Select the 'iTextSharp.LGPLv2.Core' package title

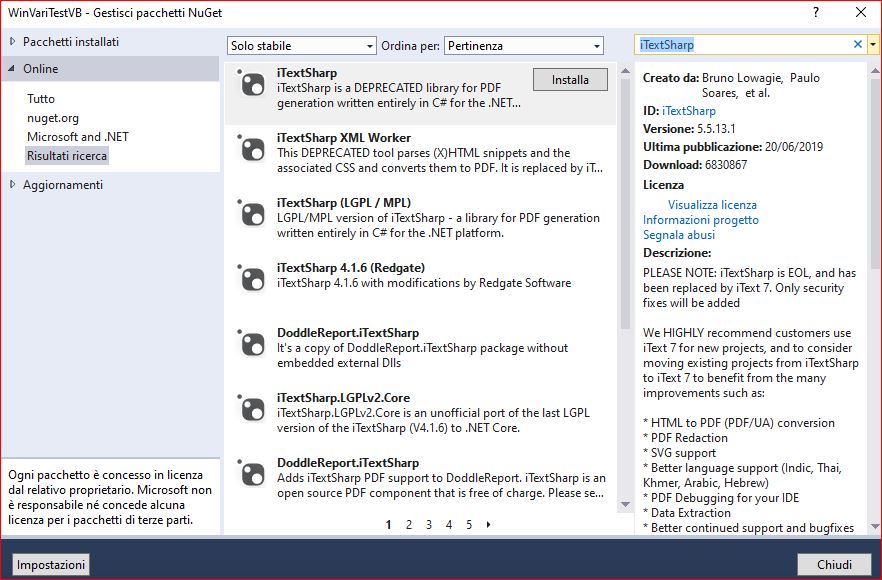[x=343, y=398]
